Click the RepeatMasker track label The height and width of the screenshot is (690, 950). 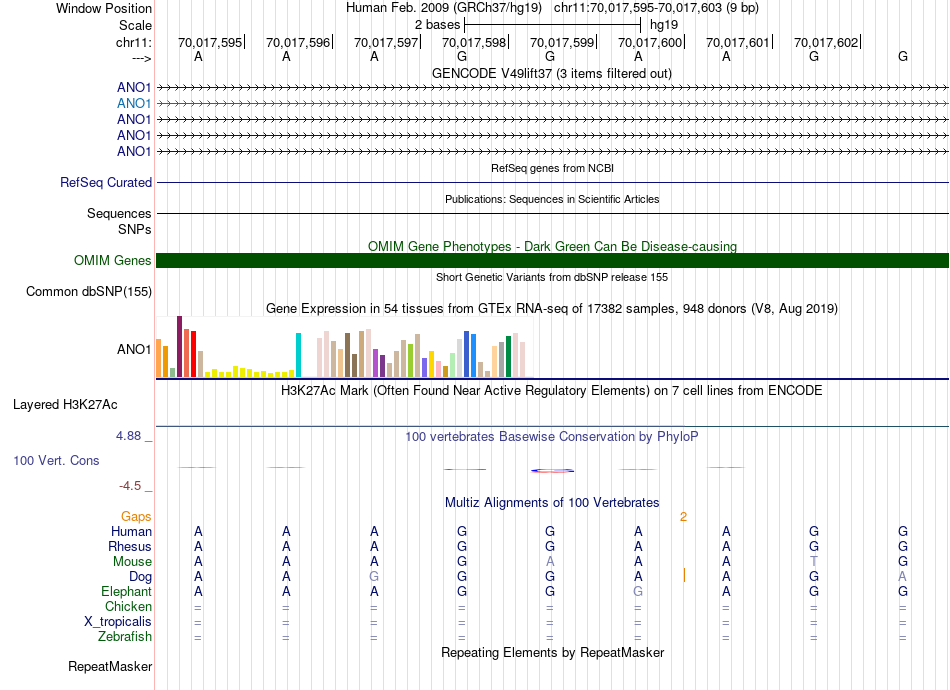point(110,666)
